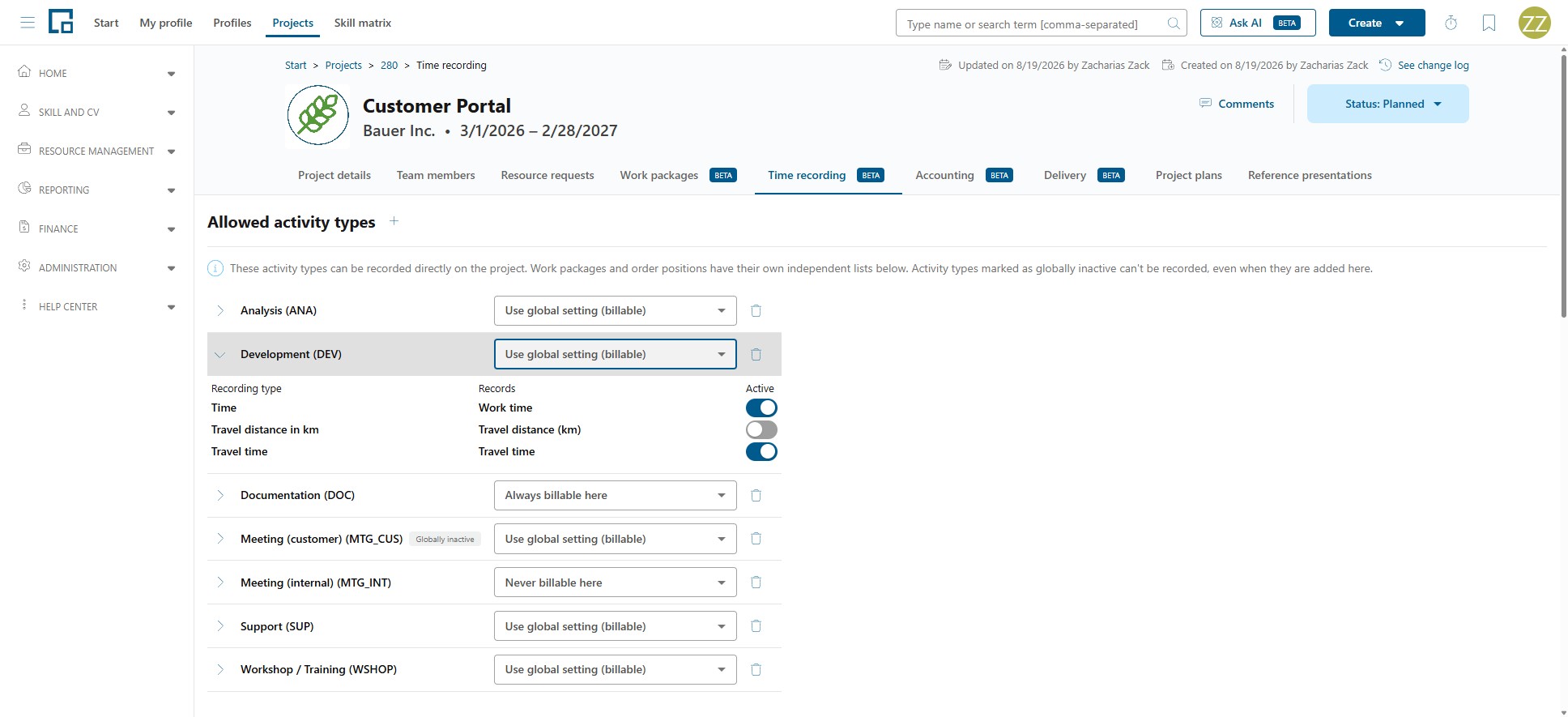Viewport: 1568px width, 717px height.
Task: Remove Workshop / Training (WSHOP) via trash icon
Action: click(x=756, y=670)
